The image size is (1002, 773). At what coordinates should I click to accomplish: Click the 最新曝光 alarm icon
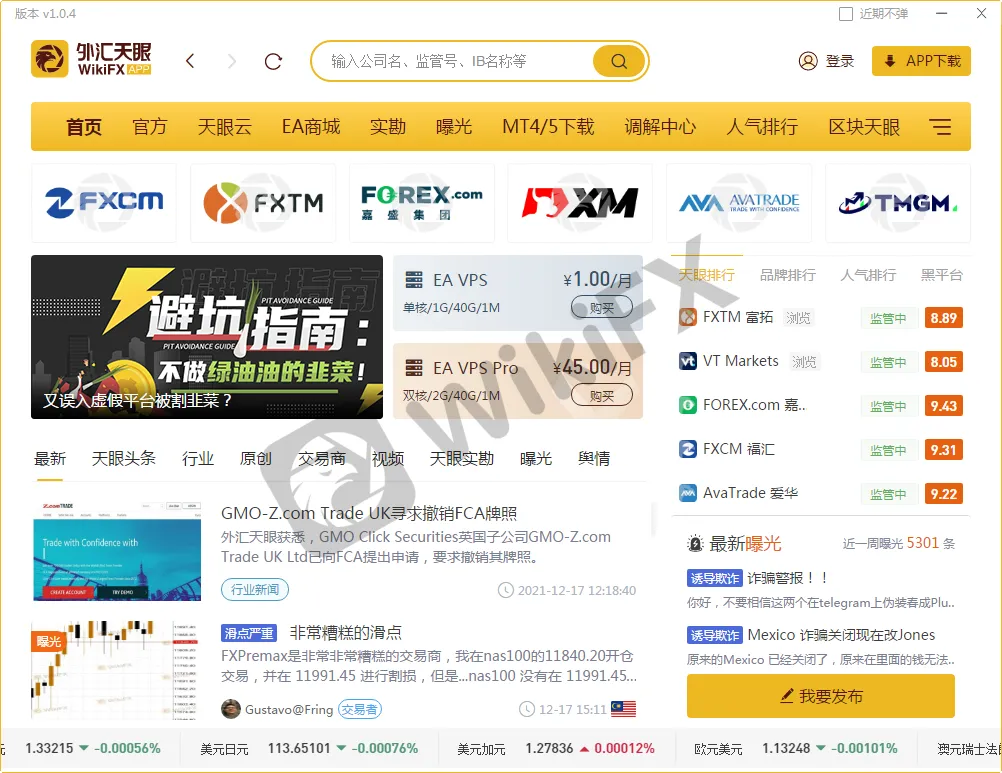coord(695,544)
